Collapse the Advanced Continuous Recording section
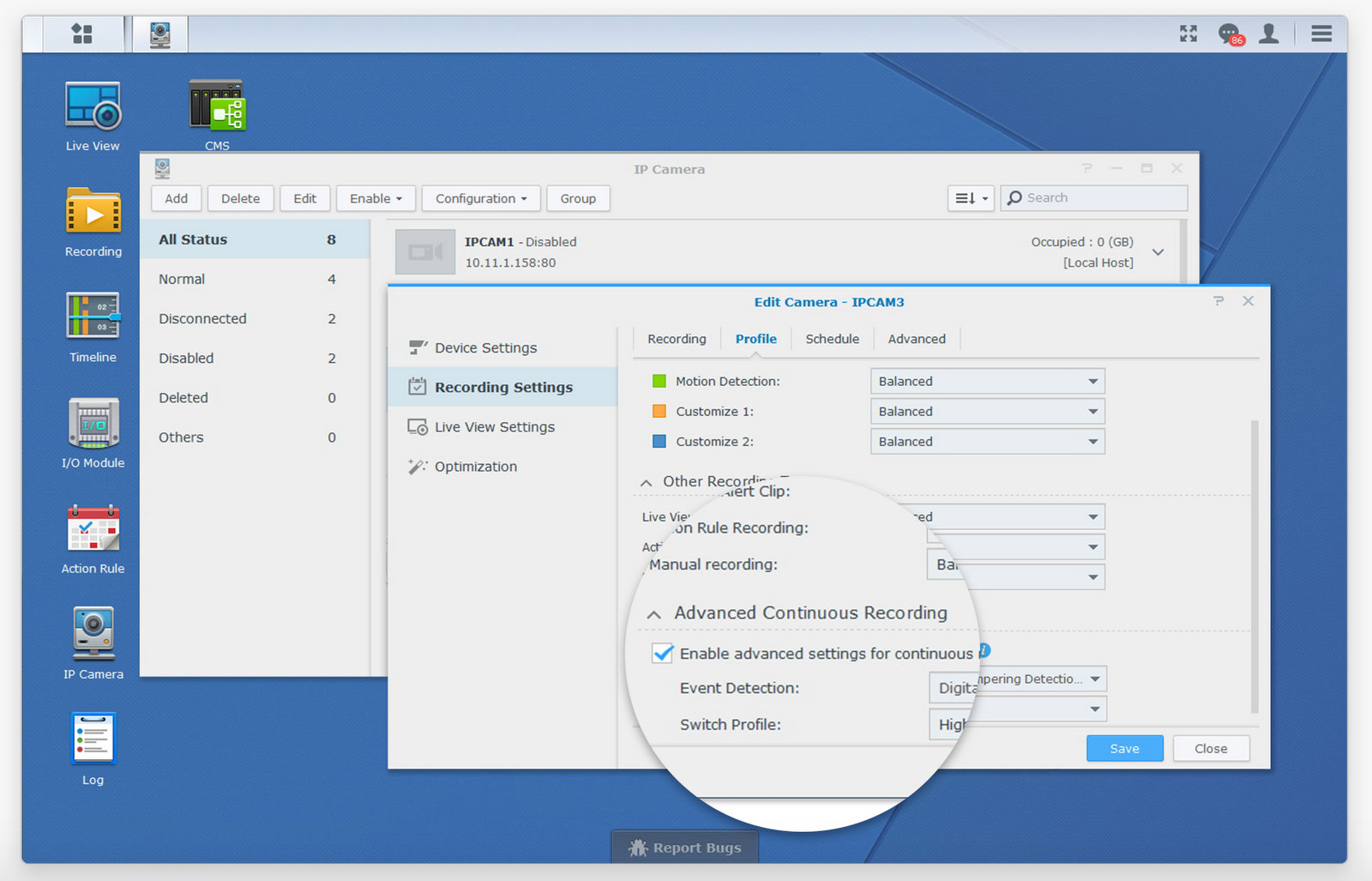Viewport: 1372px width, 881px height. point(654,614)
